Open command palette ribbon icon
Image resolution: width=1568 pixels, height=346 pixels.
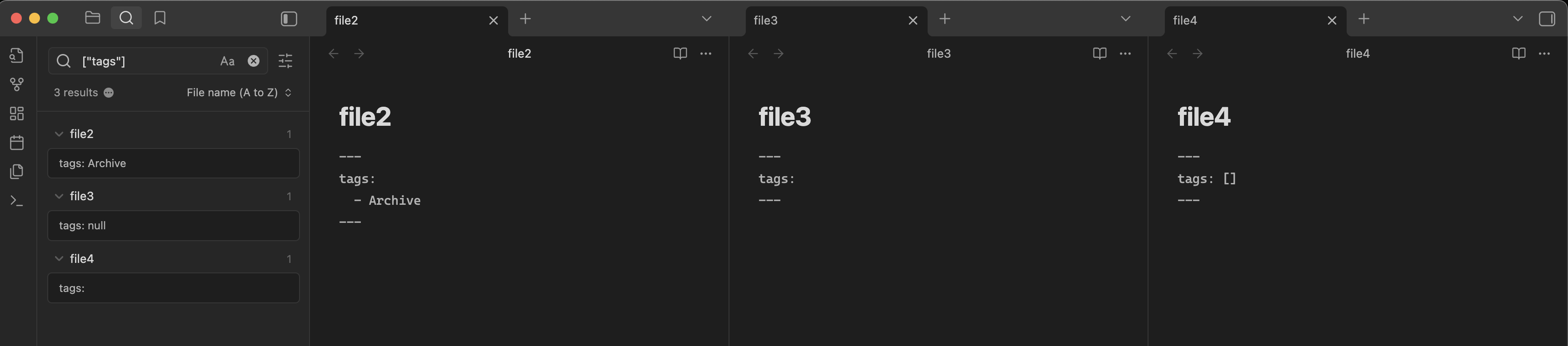[x=17, y=201]
